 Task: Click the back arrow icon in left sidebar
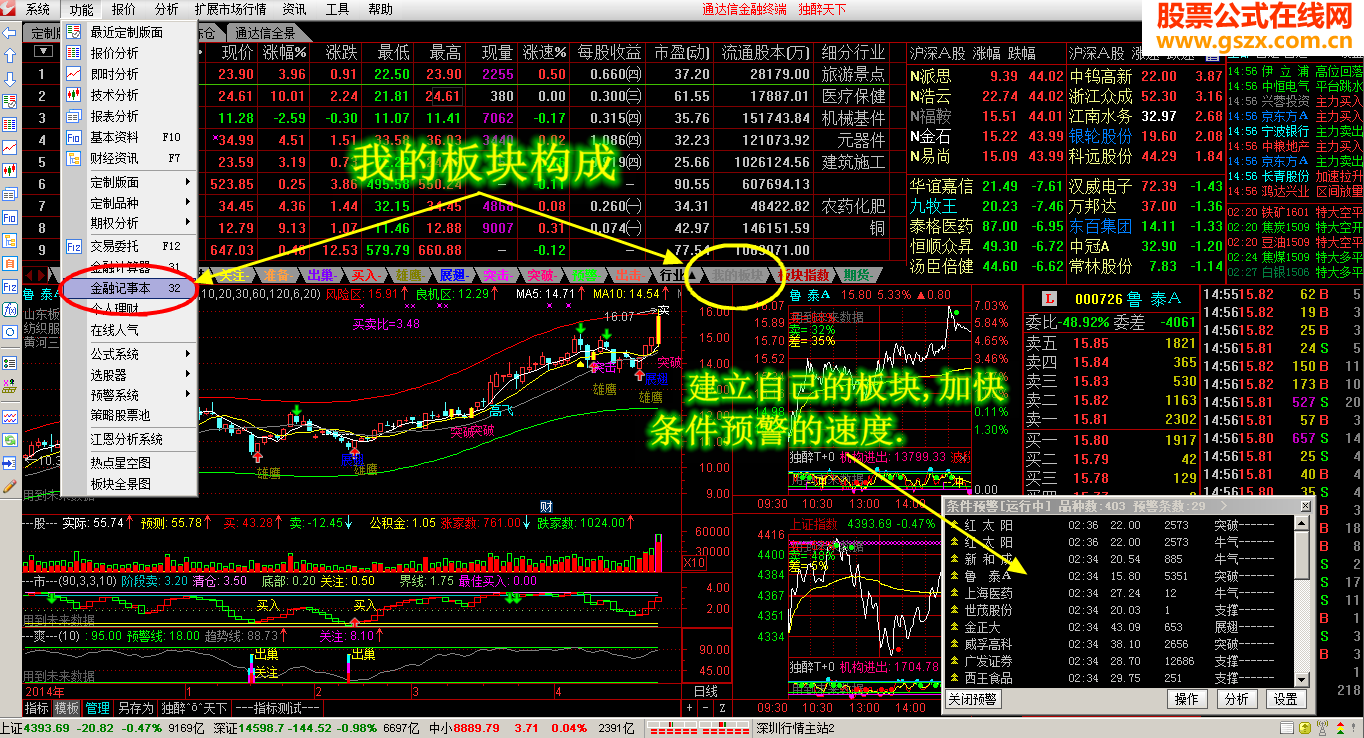(x=9, y=33)
